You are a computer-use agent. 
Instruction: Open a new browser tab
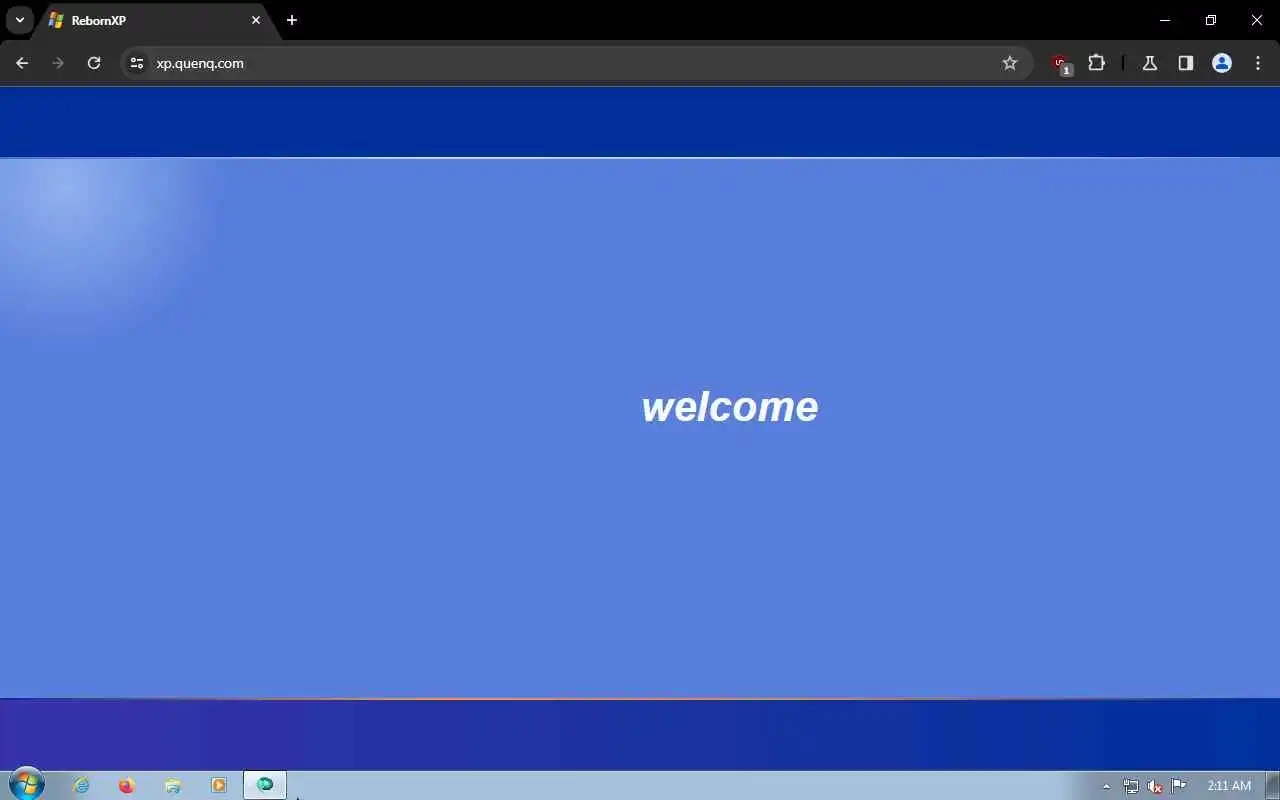pos(292,20)
